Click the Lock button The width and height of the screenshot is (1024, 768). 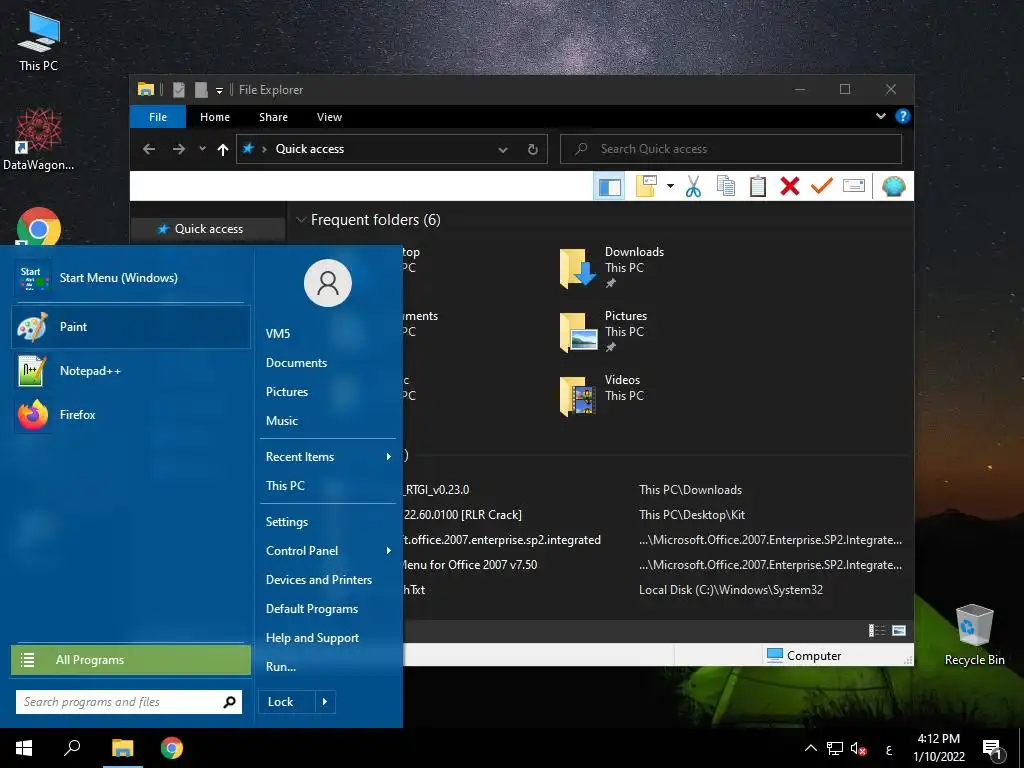click(287, 702)
